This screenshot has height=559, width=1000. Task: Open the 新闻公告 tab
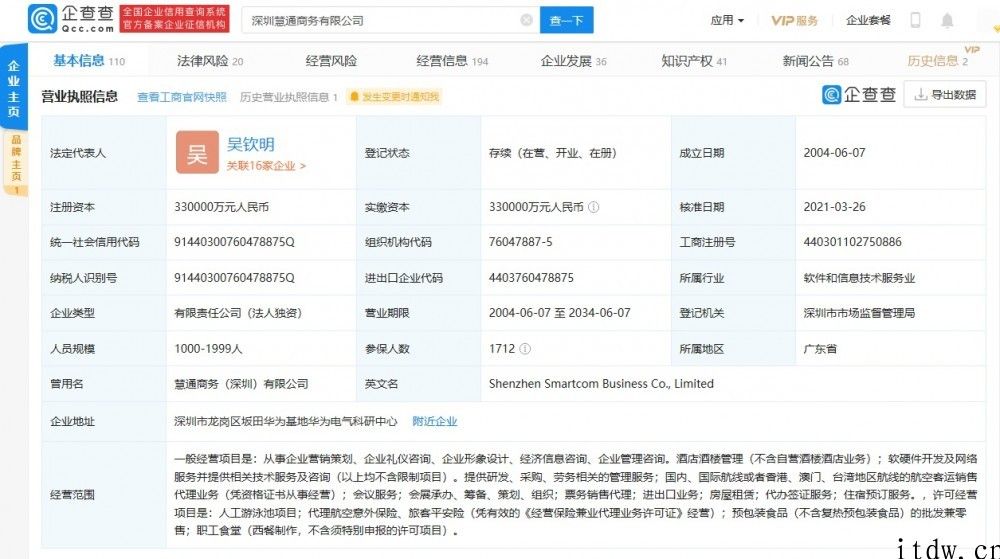pyautogui.click(x=815, y=61)
